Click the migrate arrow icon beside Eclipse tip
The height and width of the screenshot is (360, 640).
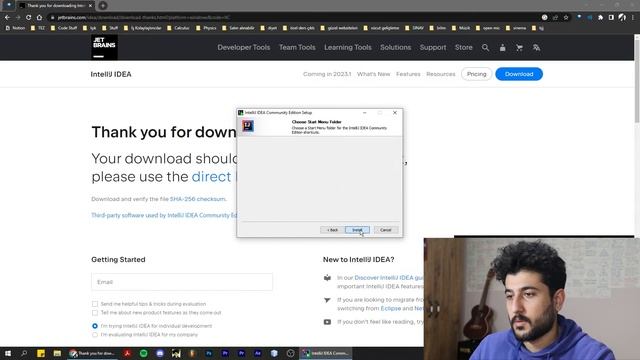click(x=327, y=300)
